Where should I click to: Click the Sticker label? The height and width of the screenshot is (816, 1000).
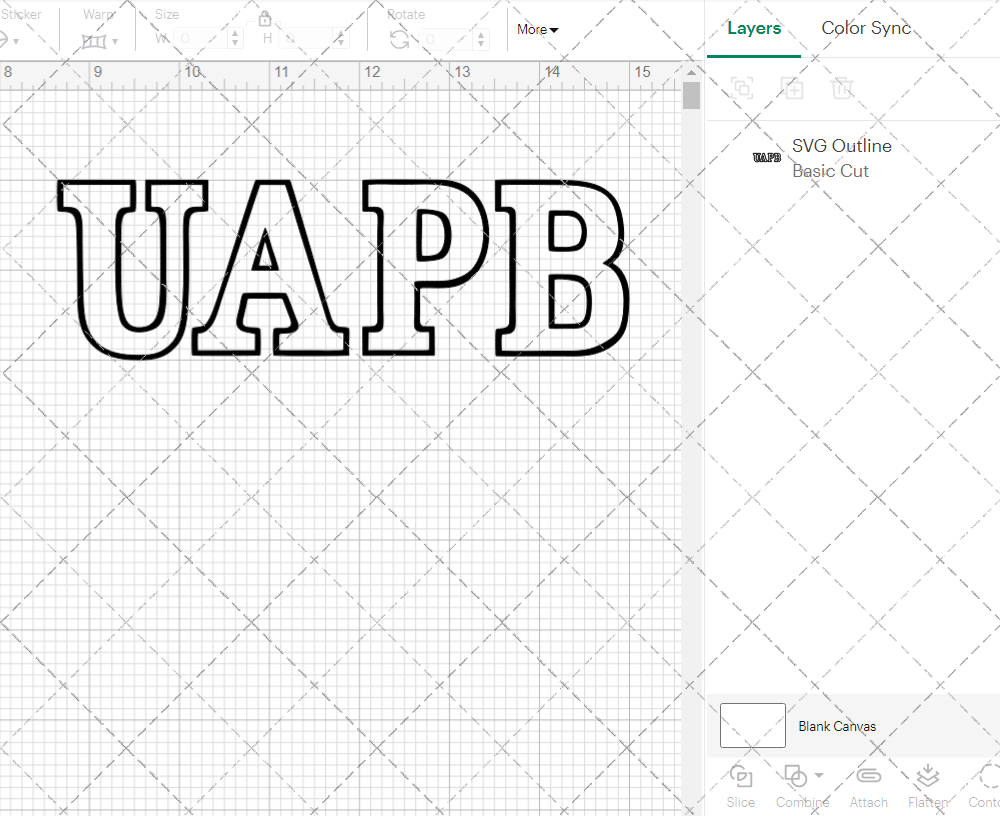coord(23,14)
